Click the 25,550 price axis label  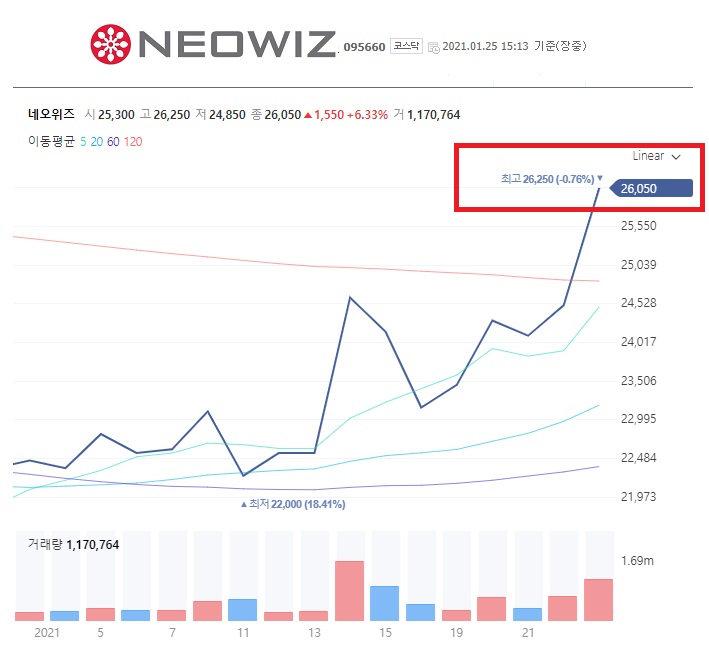pyautogui.click(x=638, y=226)
